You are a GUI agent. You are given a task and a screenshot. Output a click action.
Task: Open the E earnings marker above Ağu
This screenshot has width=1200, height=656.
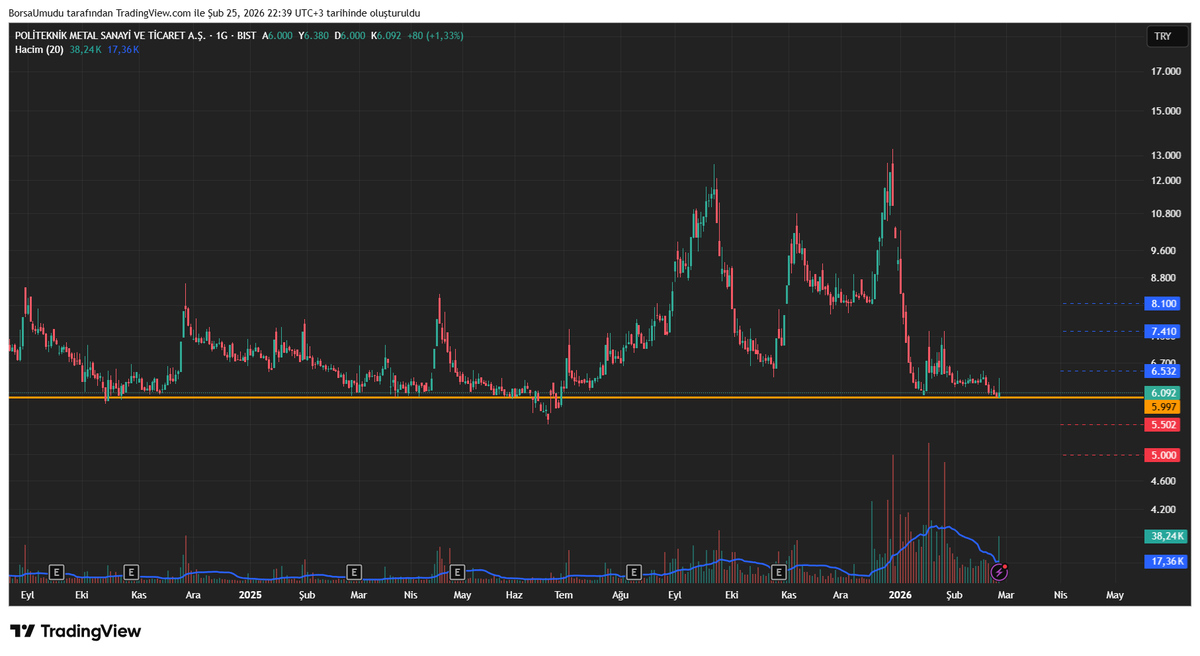(x=633, y=572)
